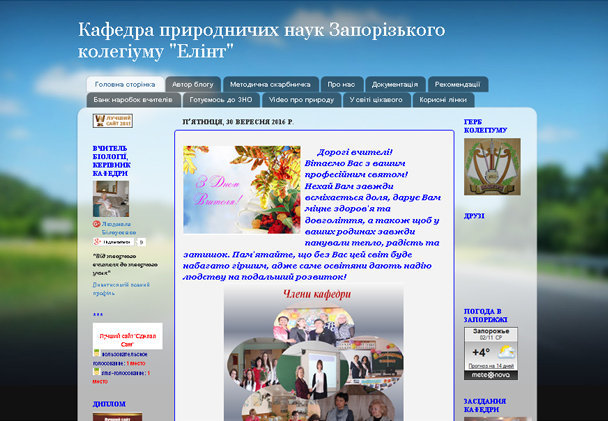
Task: Click the 'Лучший сайт 2015' award badge
Action: click(112, 121)
